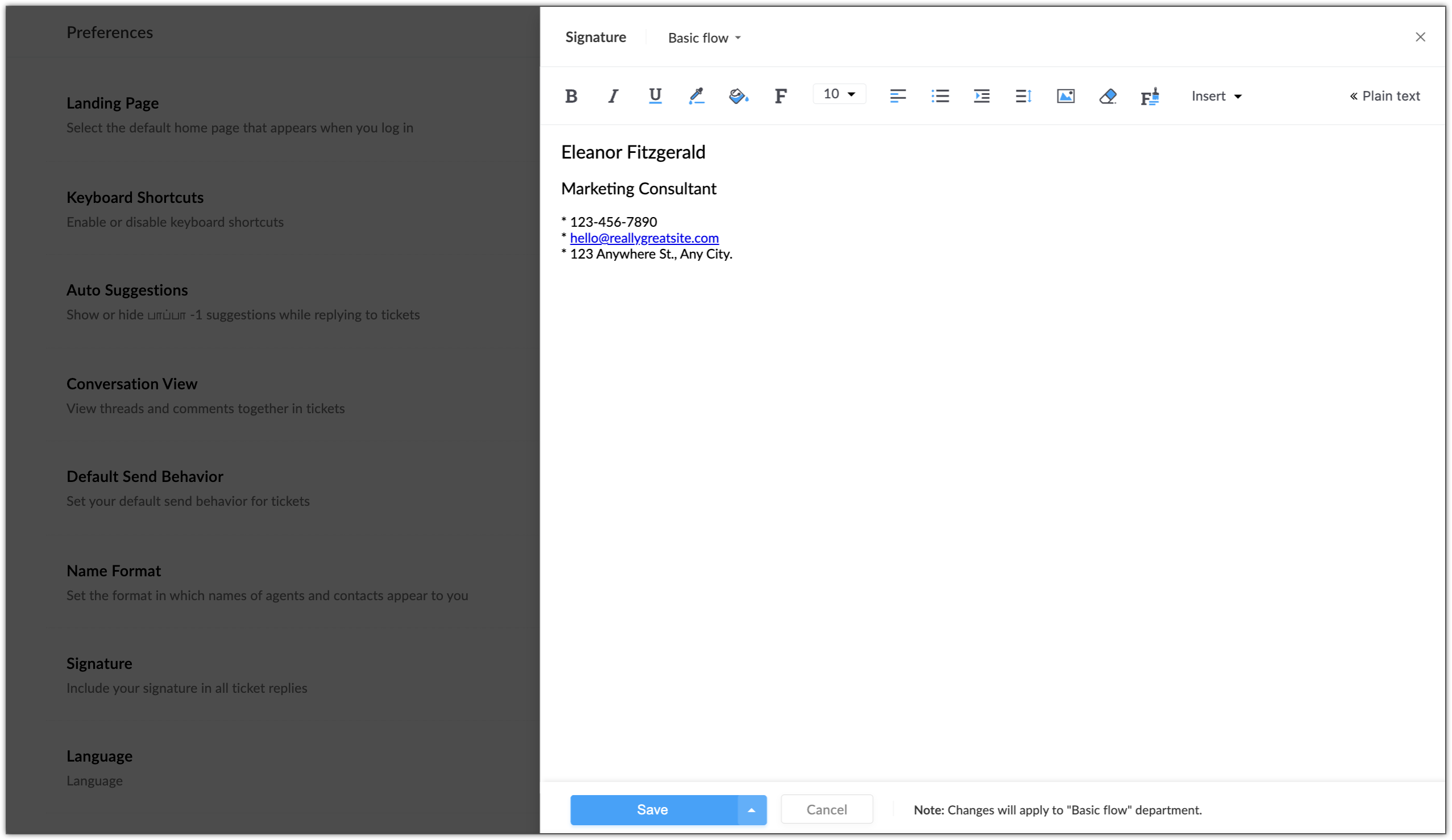Viewport: 1452px width, 840px height.
Task: Open the font family selector
Action: pos(780,96)
